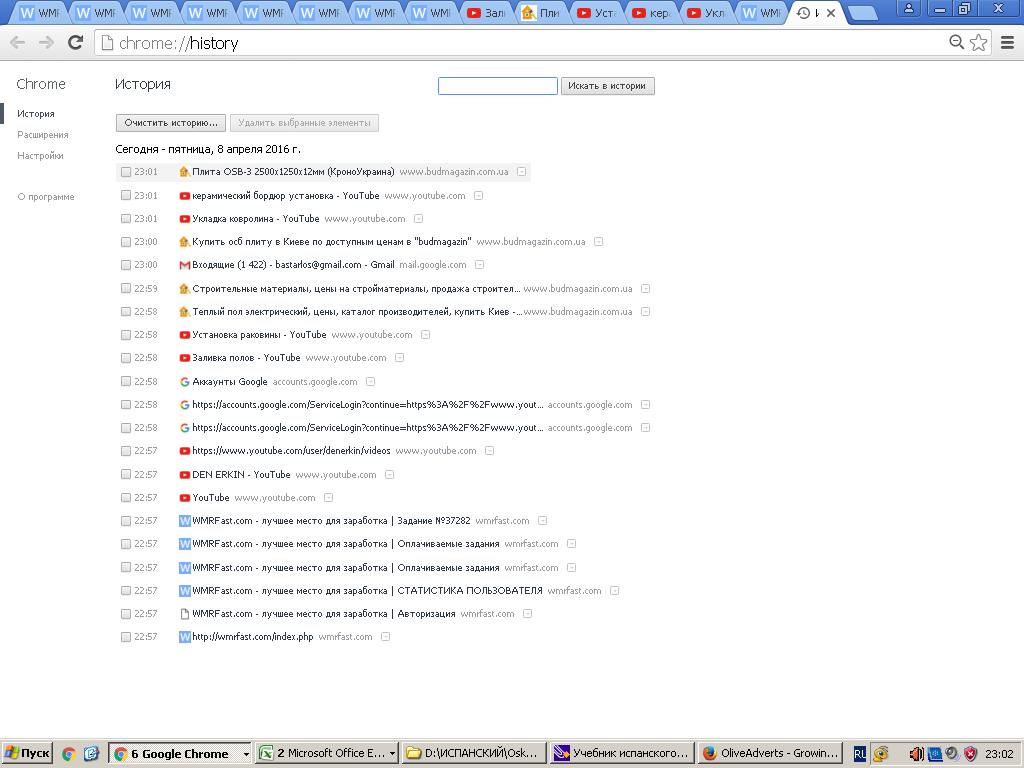
Task: Select История in the left sidebar
Action: [x=36, y=114]
